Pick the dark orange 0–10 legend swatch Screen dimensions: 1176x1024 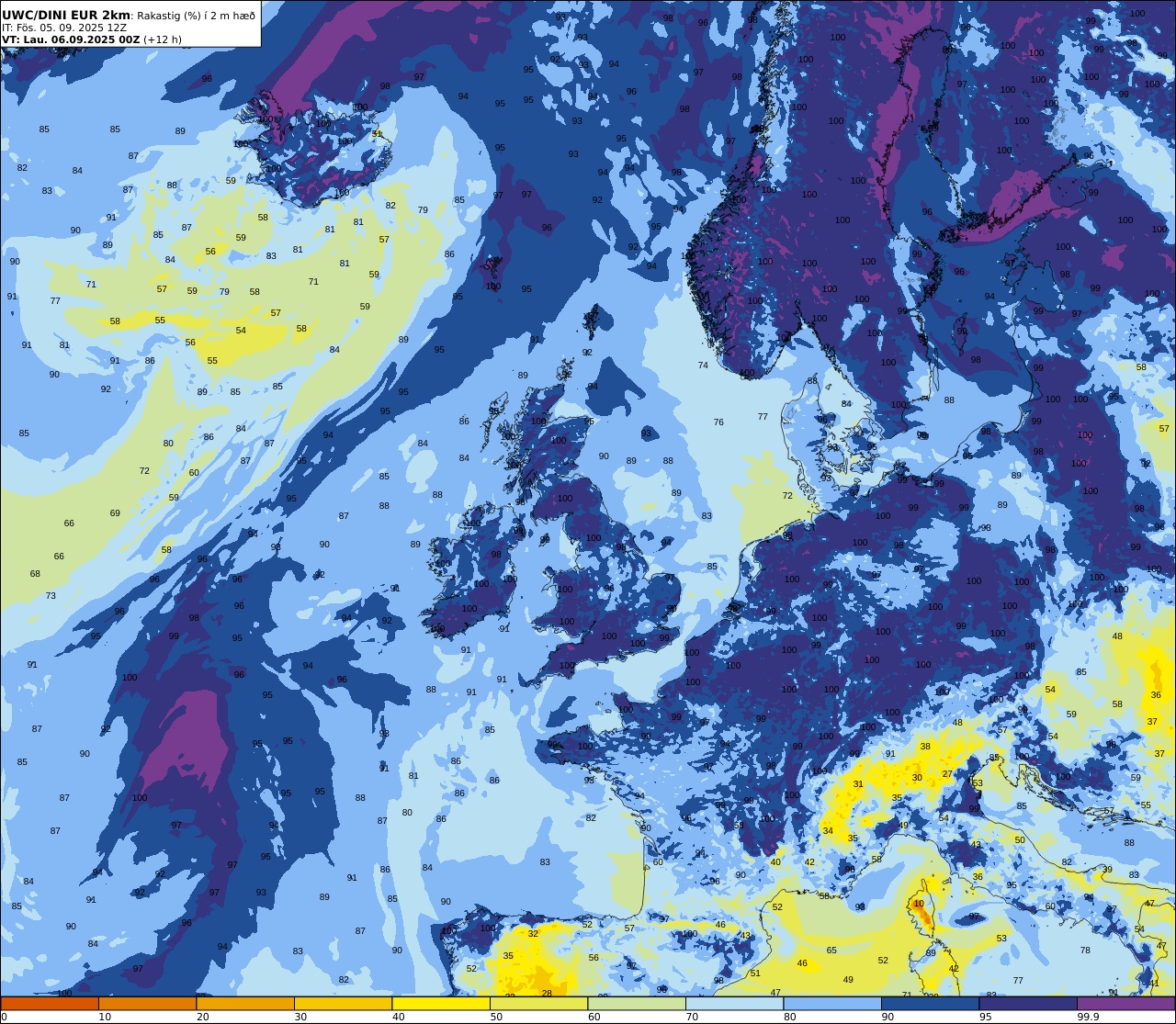pos(50,1004)
